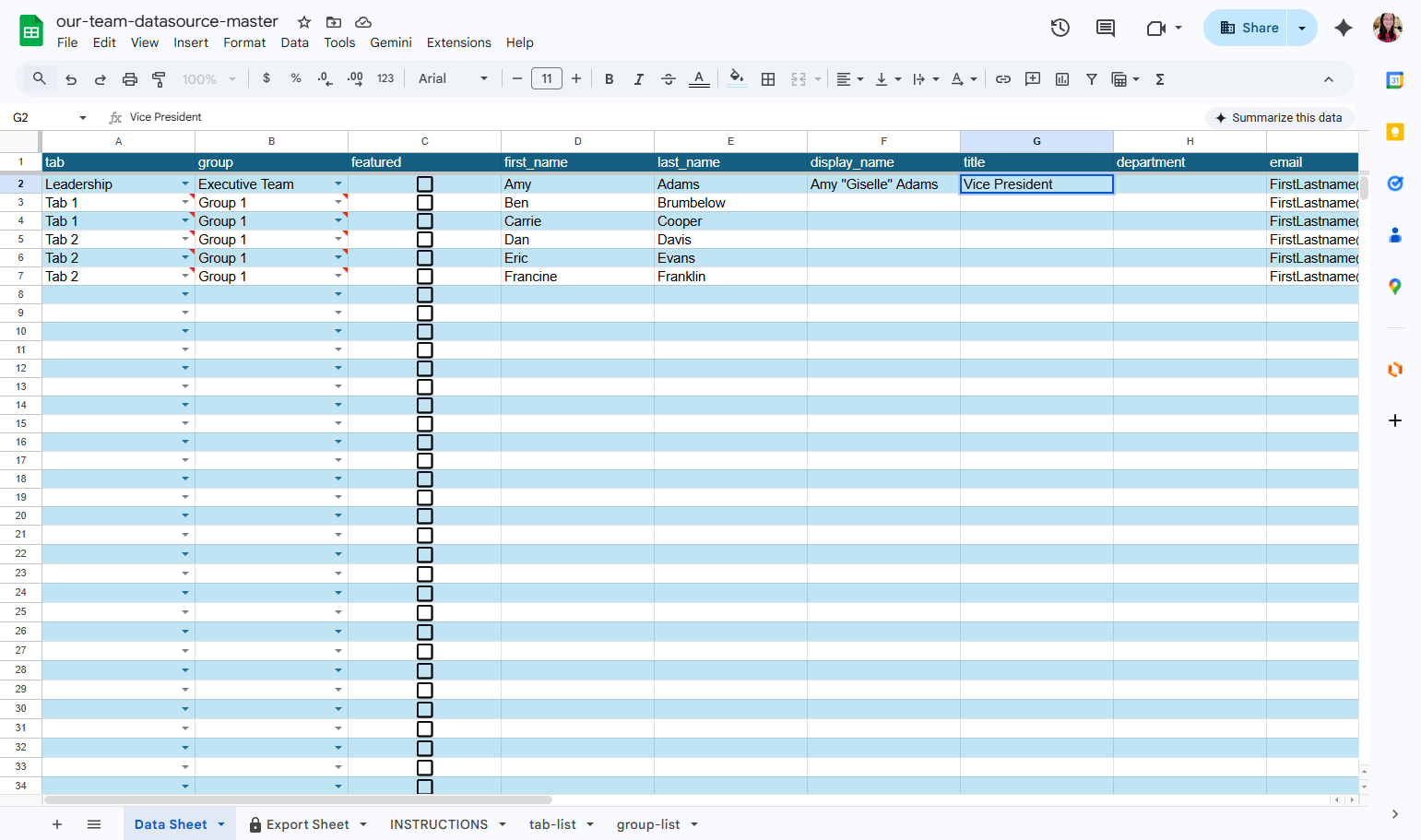The width and height of the screenshot is (1421, 840).
Task: Apply bold formatting to cell
Action: (610, 79)
